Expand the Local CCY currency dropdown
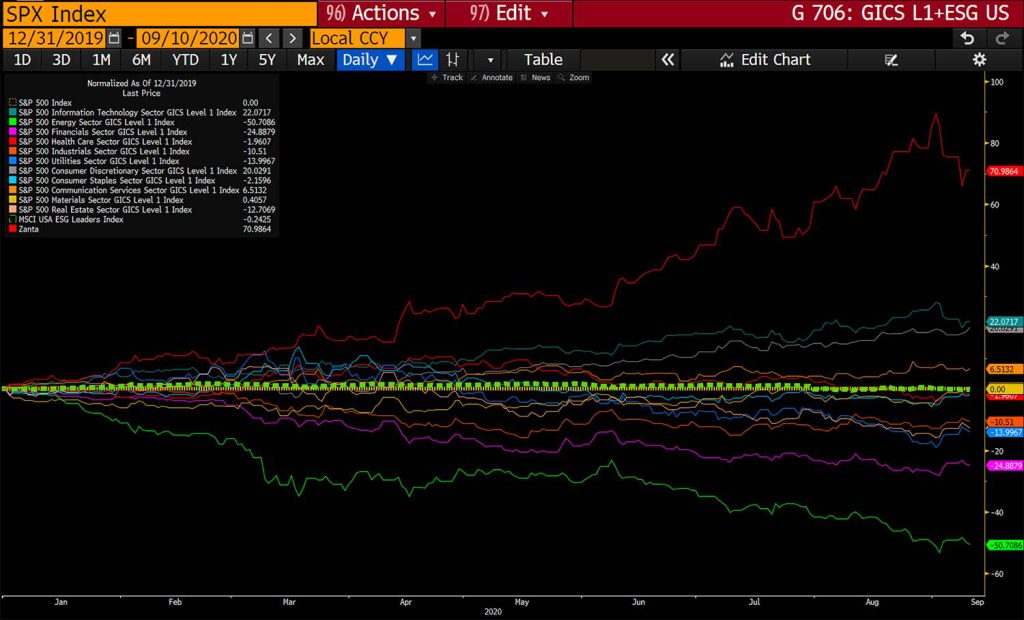The height and width of the screenshot is (620, 1024). (x=413, y=38)
